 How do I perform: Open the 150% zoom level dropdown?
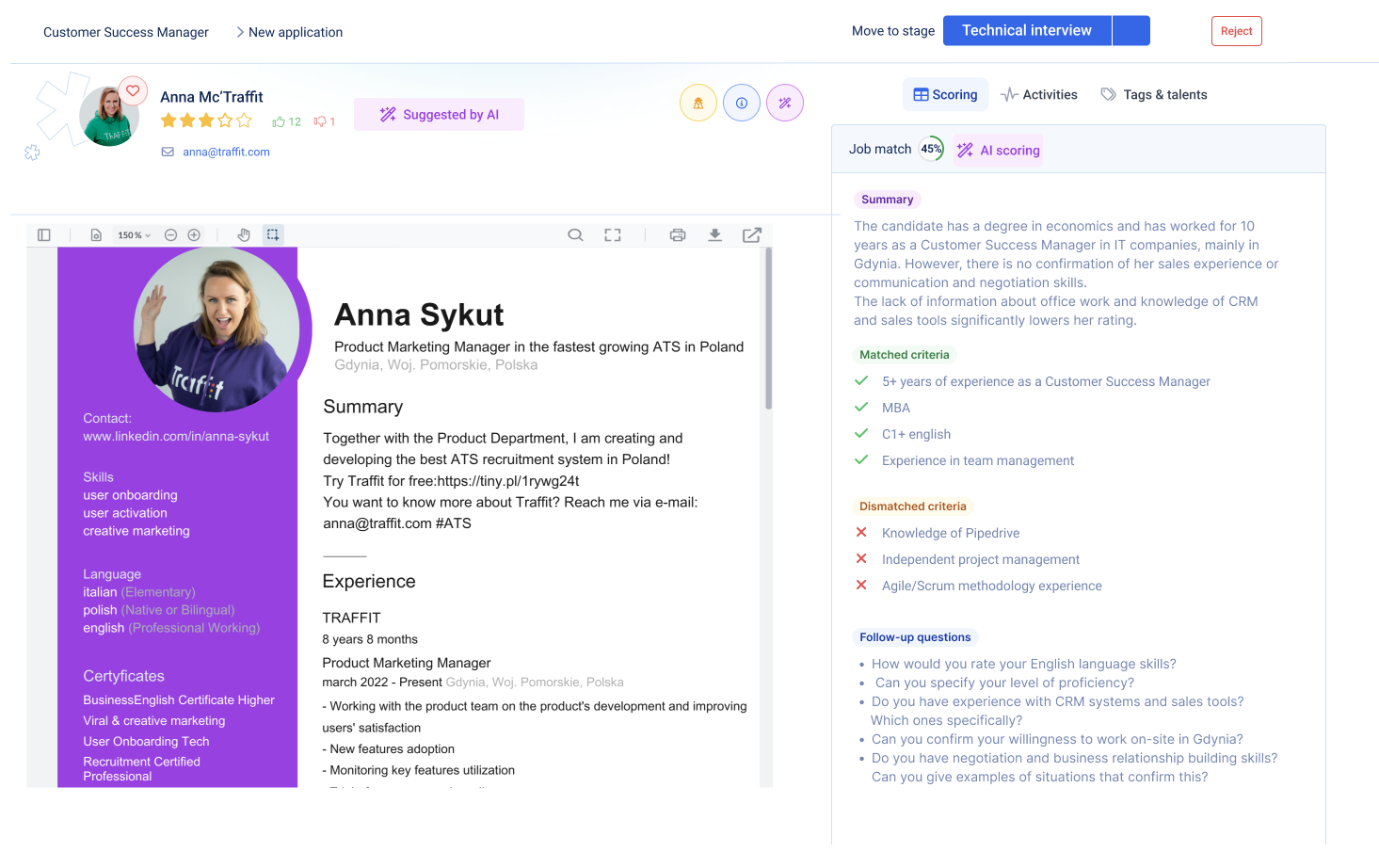point(134,235)
